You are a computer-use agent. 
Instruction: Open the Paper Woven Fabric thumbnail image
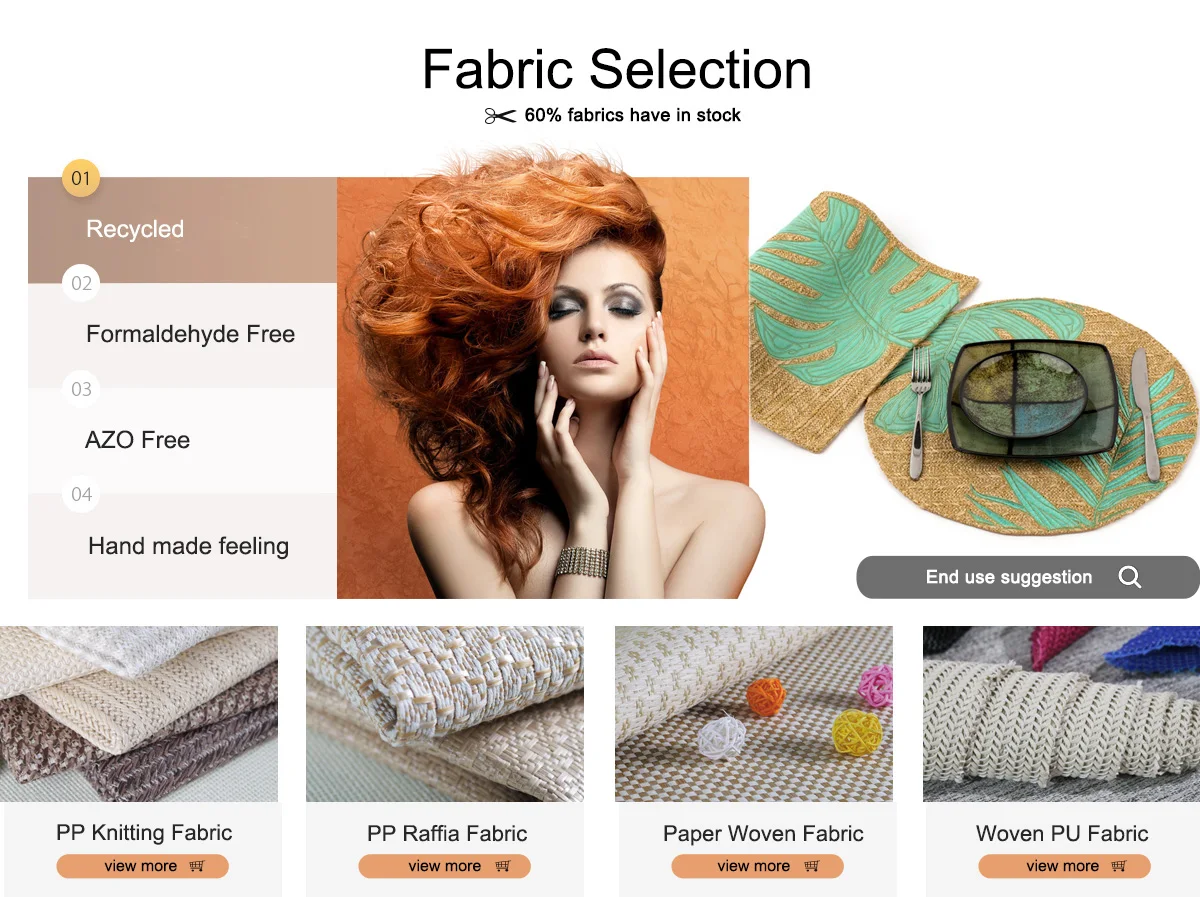[754, 714]
